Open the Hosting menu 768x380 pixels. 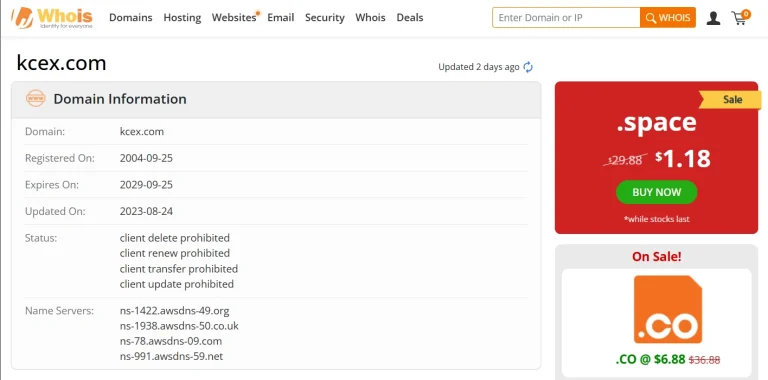coord(182,18)
